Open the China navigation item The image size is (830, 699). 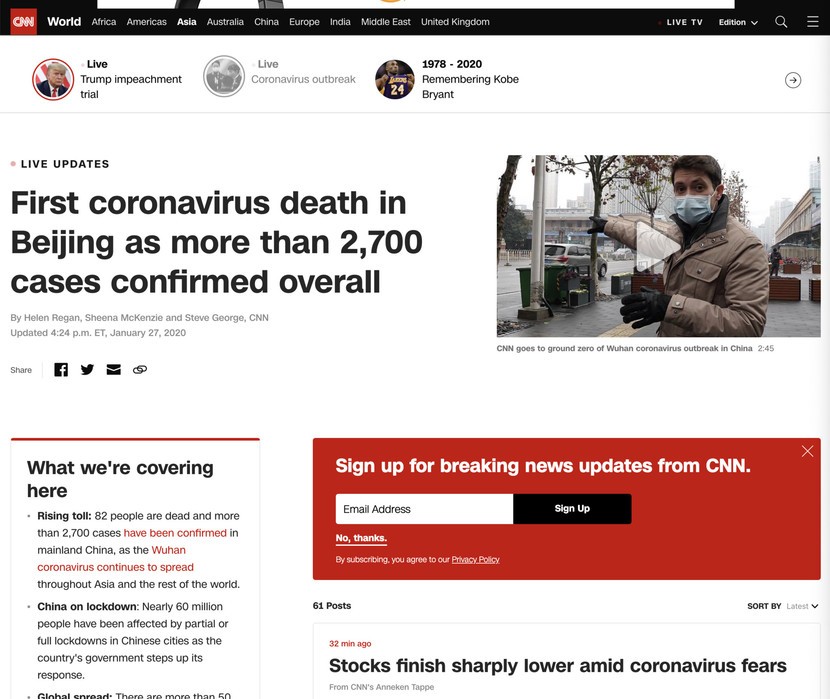pos(266,22)
